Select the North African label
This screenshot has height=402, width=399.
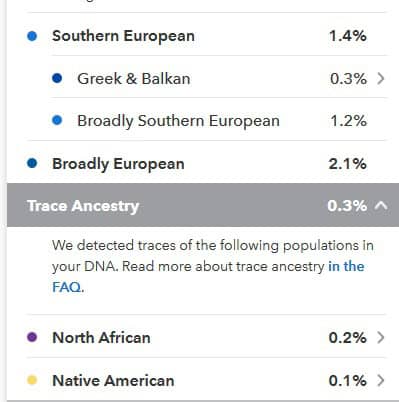click(101, 338)
